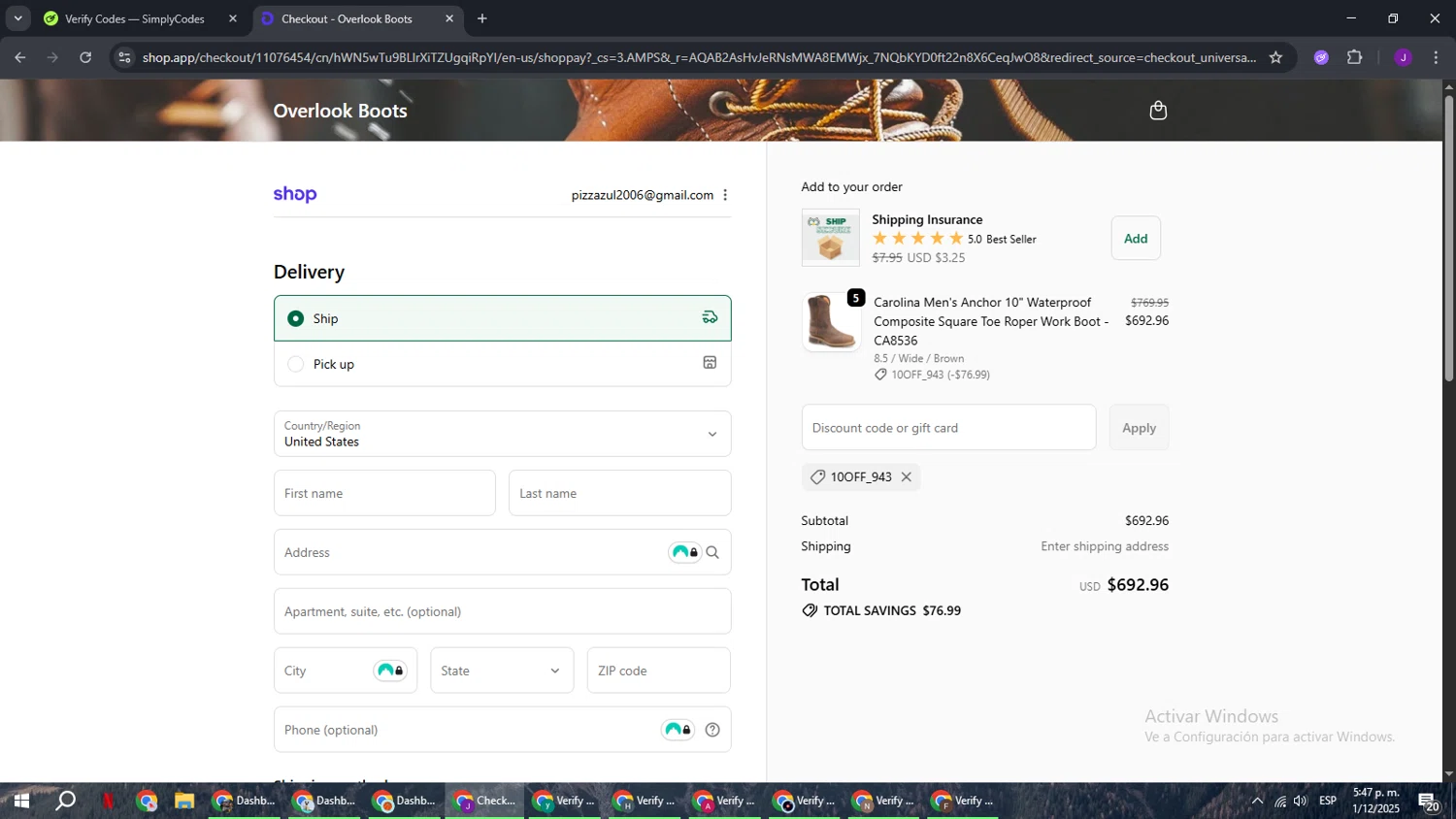Open phone number help question icon
The height and width of the screenshot is (819, 1456).
coord(712,730)
